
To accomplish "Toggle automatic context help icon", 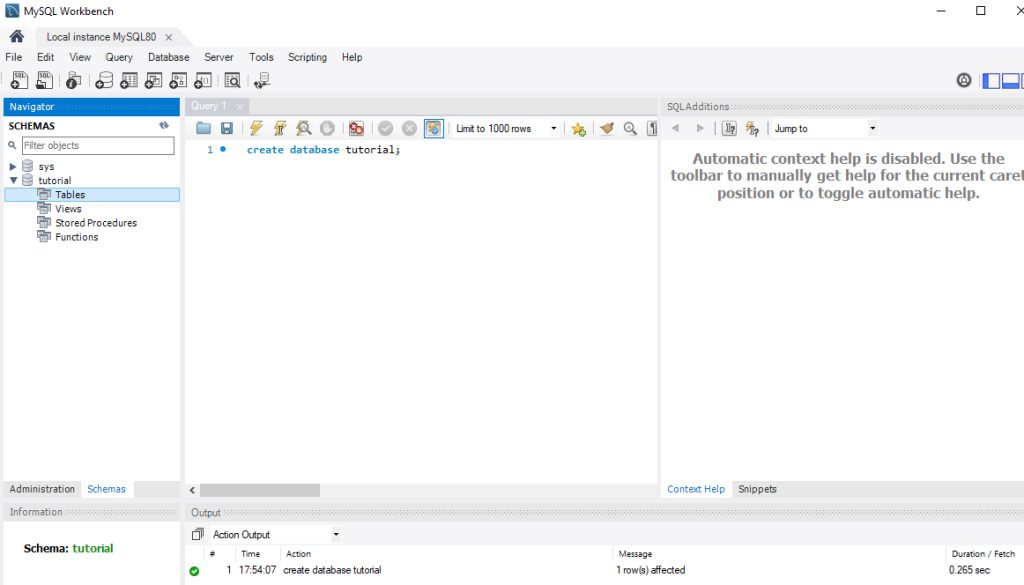I will point(752,129).
